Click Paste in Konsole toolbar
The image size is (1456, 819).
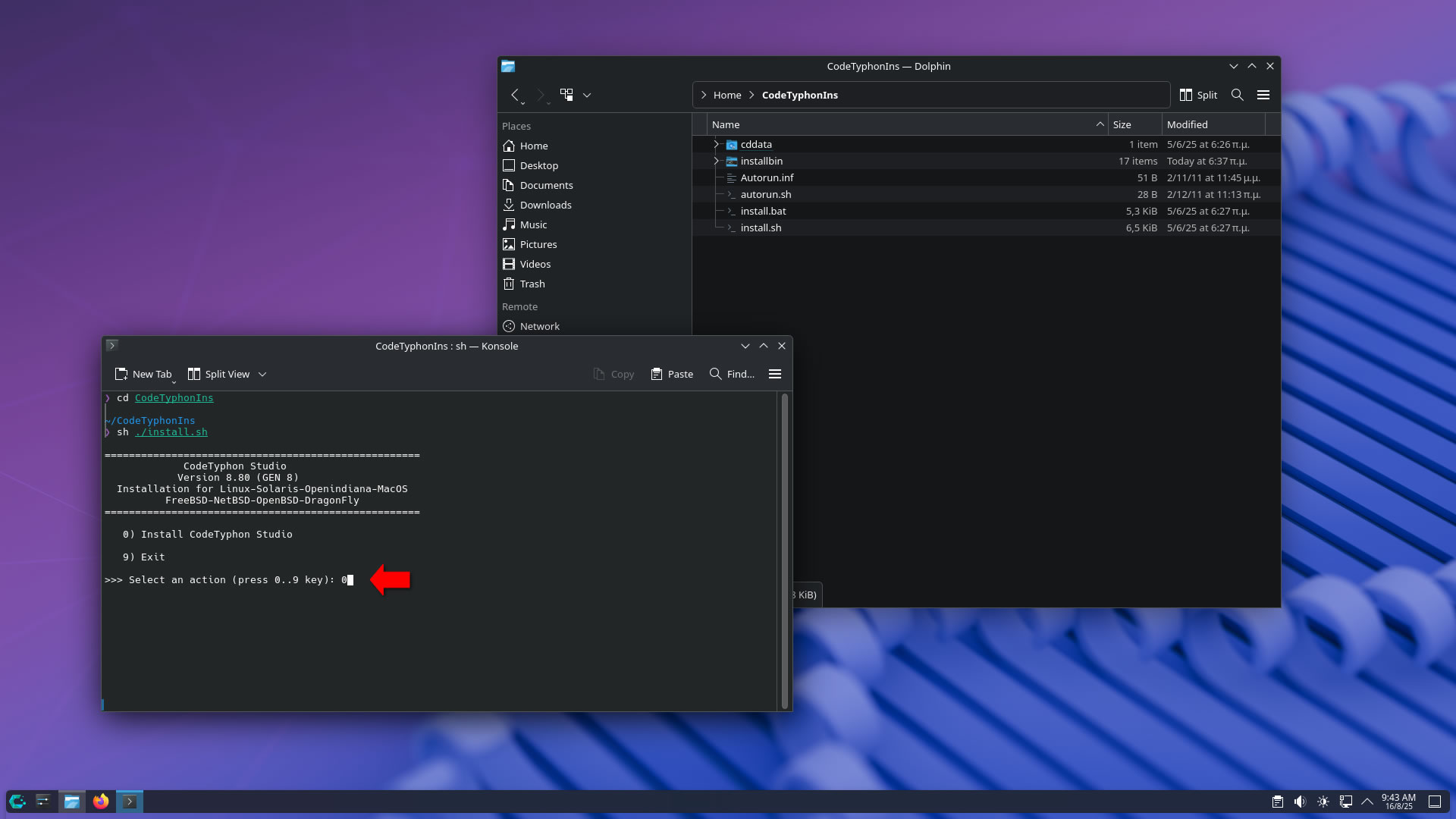pyautogui.click(x=672, y=374)
